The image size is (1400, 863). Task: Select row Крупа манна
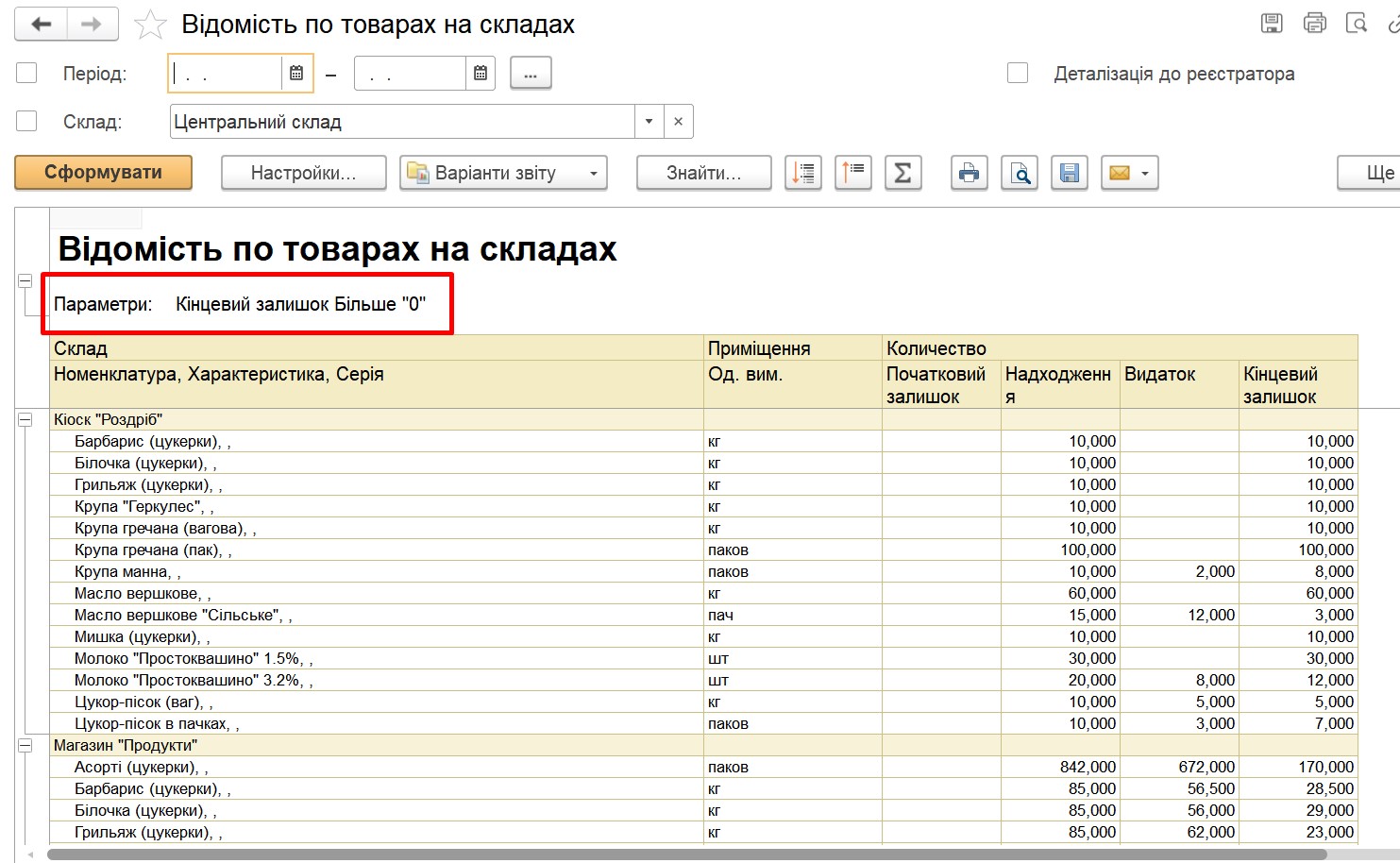tap(704, 571)
